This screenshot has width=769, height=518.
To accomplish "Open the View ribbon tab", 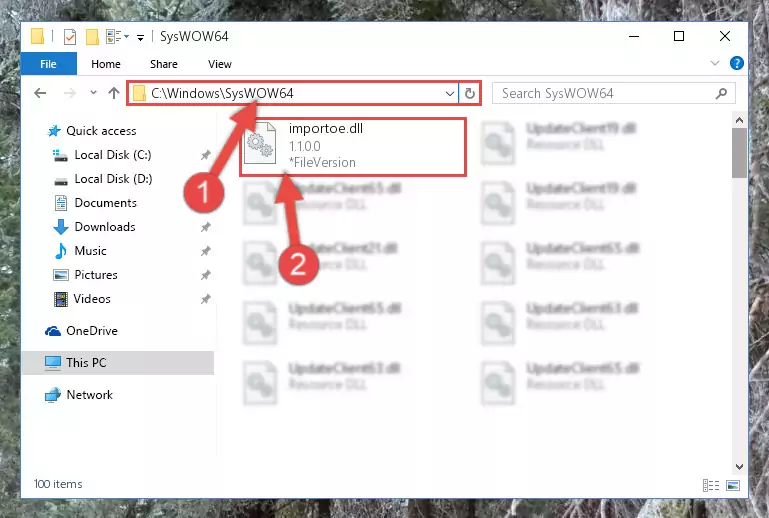I will [x=219, y=64].
